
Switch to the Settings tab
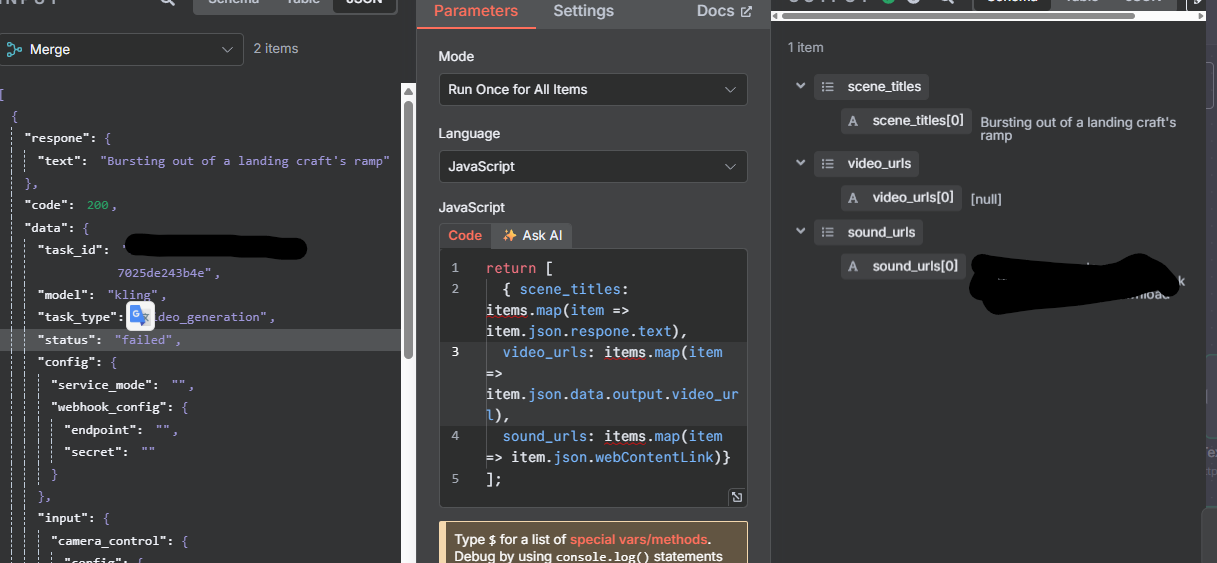point(583,11)
